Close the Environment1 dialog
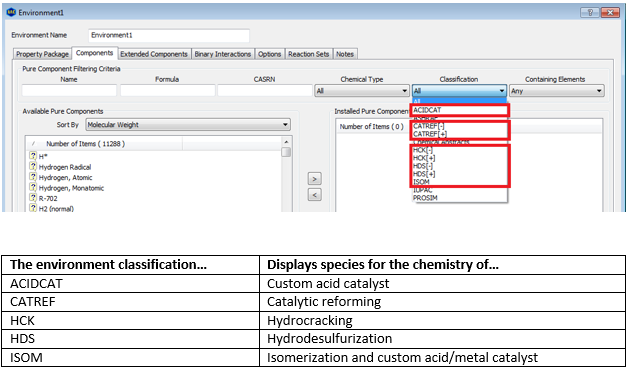The image size is (630, 371). [x=610, y=13]
